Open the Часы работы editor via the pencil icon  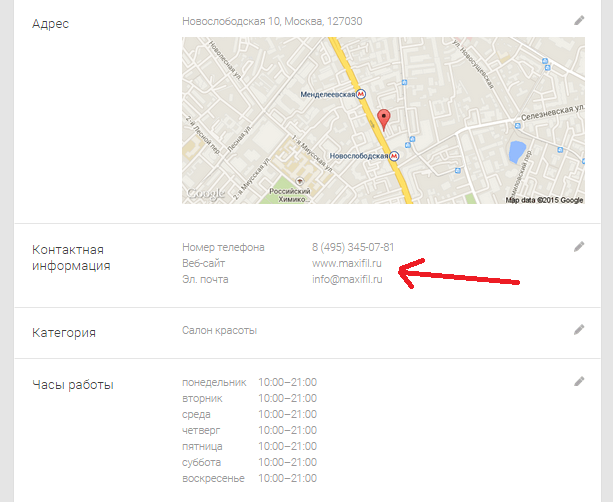[x=578, y=381]
